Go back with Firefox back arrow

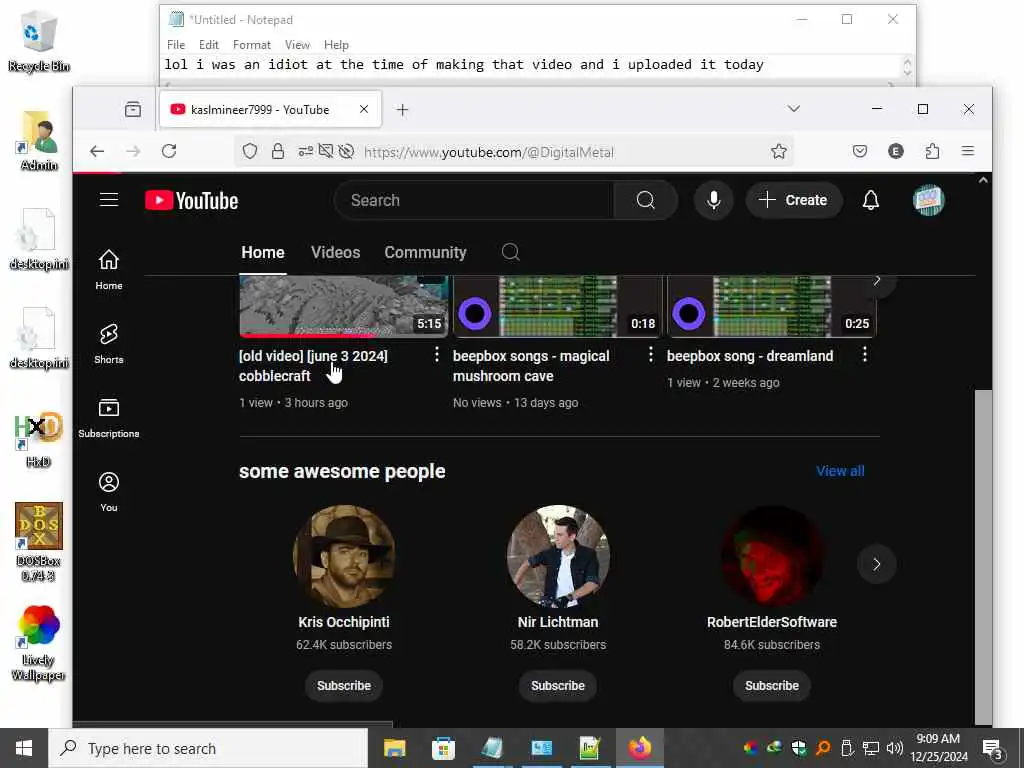[x=97, y=152]
